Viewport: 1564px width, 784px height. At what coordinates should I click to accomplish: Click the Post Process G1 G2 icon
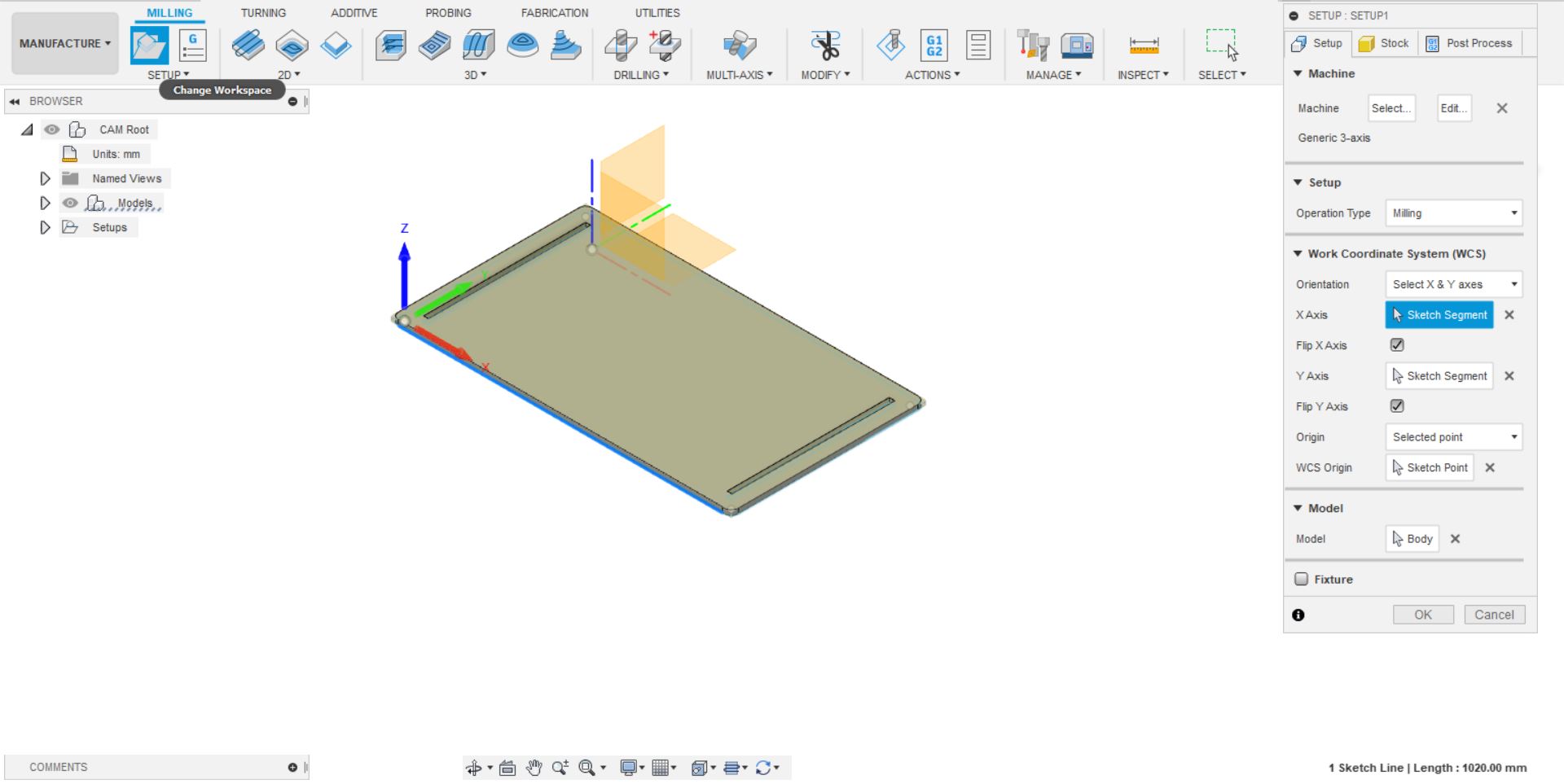(x=934, y=46)
